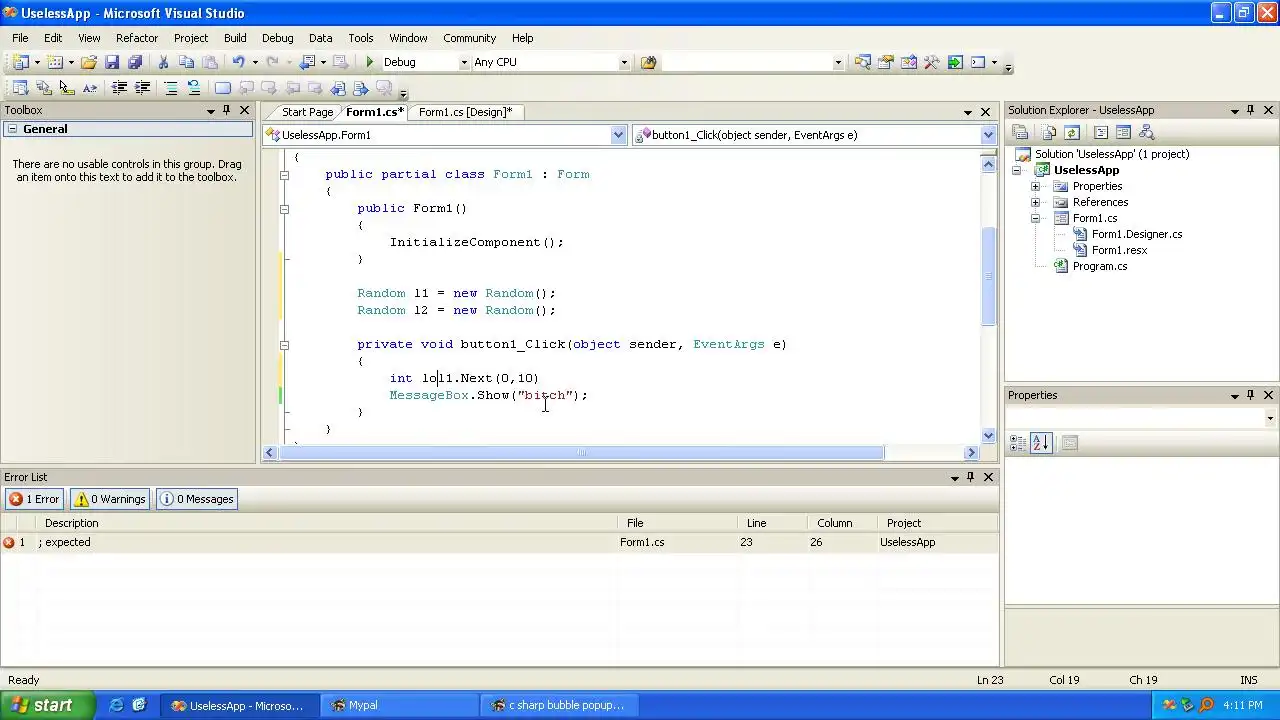Uncomment the selected lines icon
Viewport: 1280px width, 720px height.
(193, 88)
